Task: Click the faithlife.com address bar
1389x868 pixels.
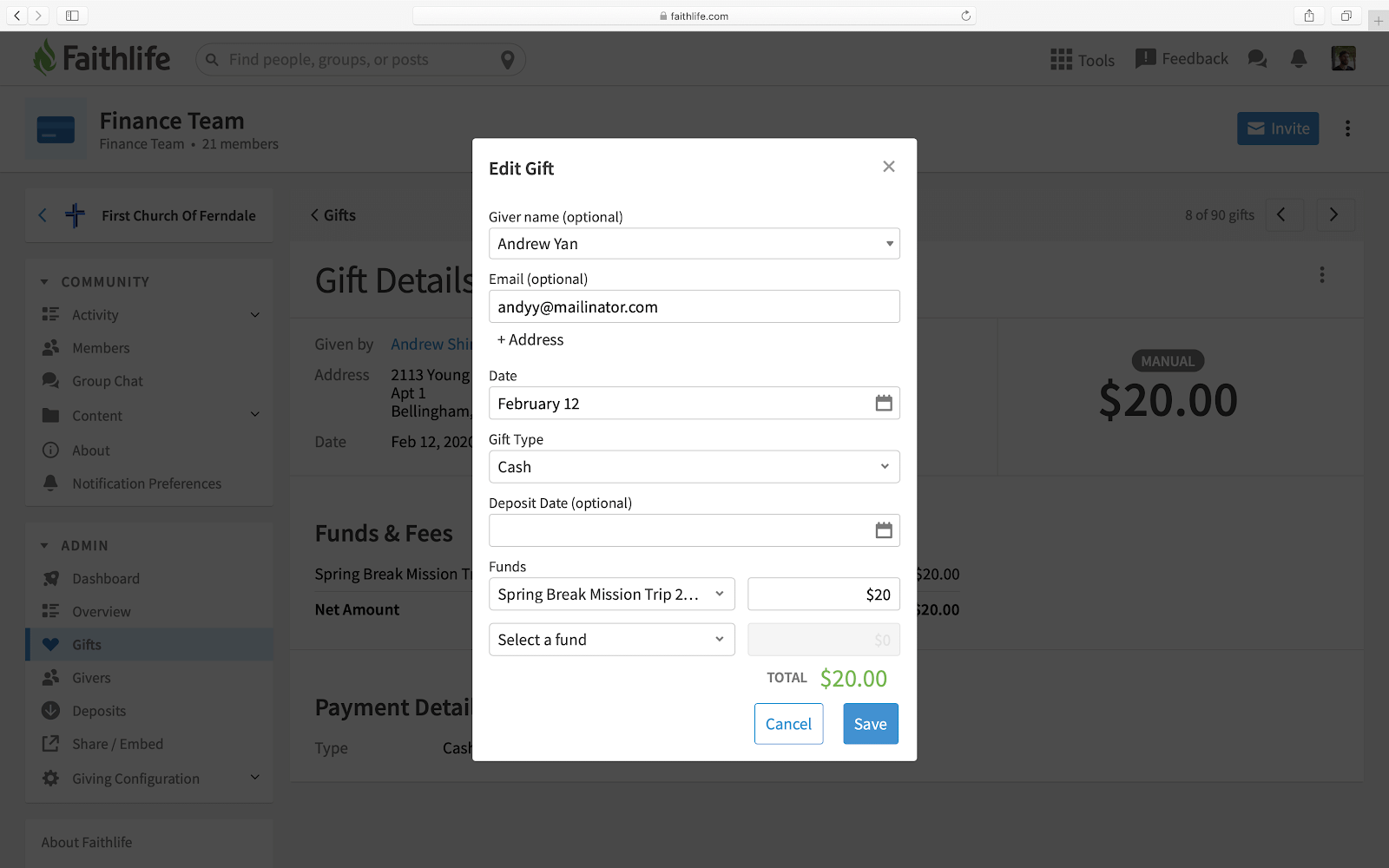Action: click(694, 16)
